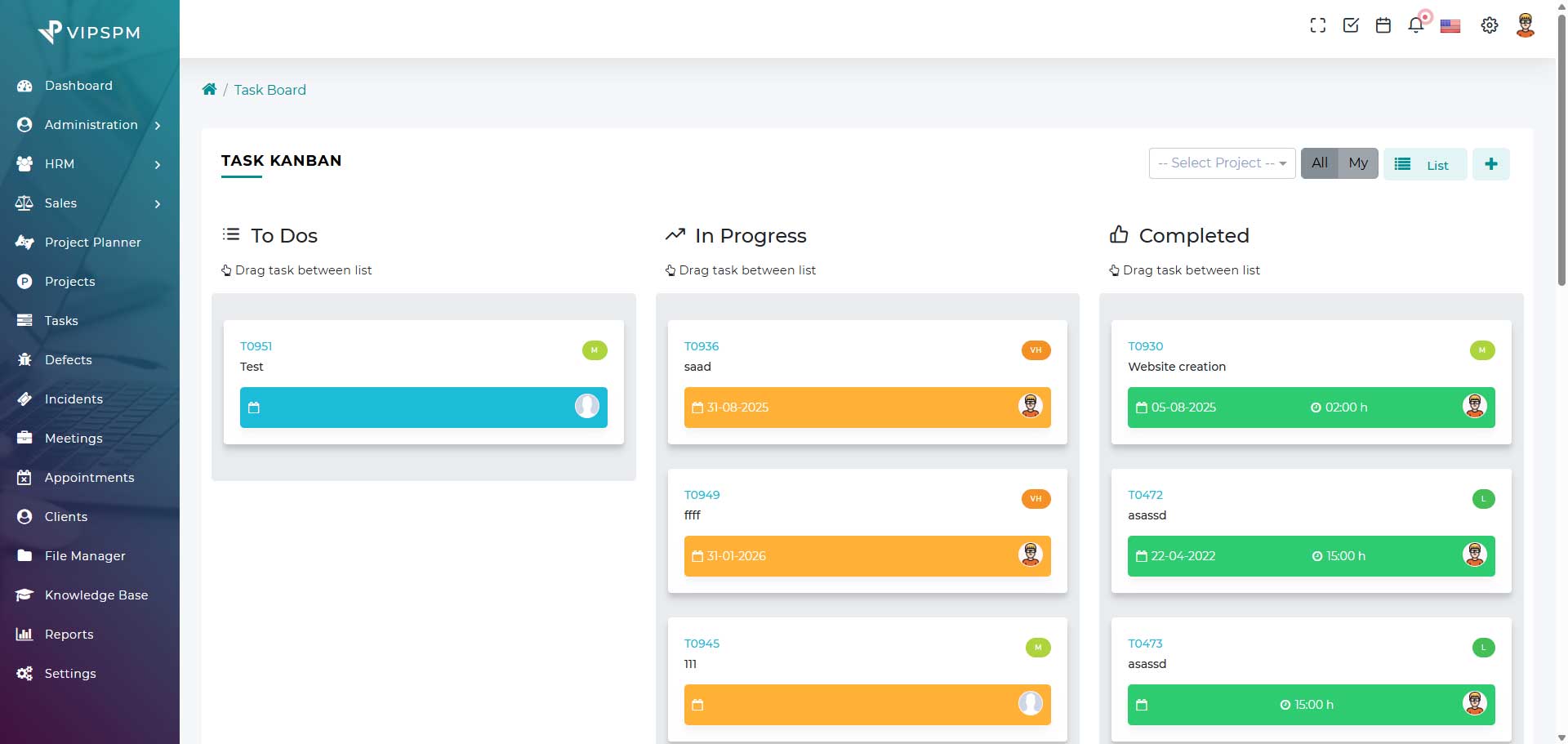1568x744 pixels.
Task: Click the M priority badge on T0951
Action: coord(595,350)
